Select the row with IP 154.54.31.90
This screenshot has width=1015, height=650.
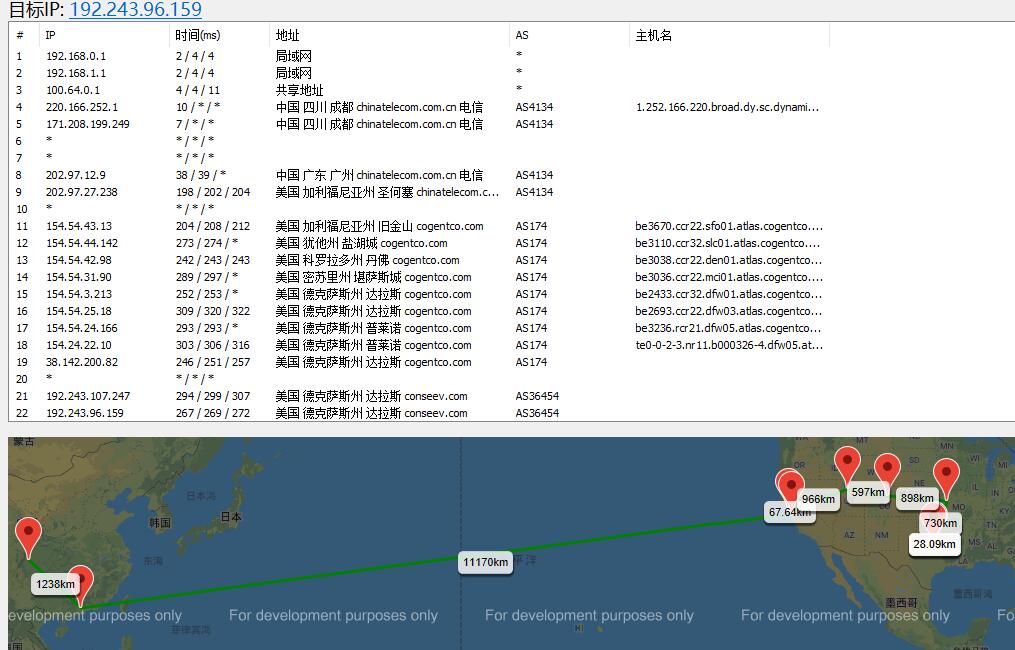[421, 277]
